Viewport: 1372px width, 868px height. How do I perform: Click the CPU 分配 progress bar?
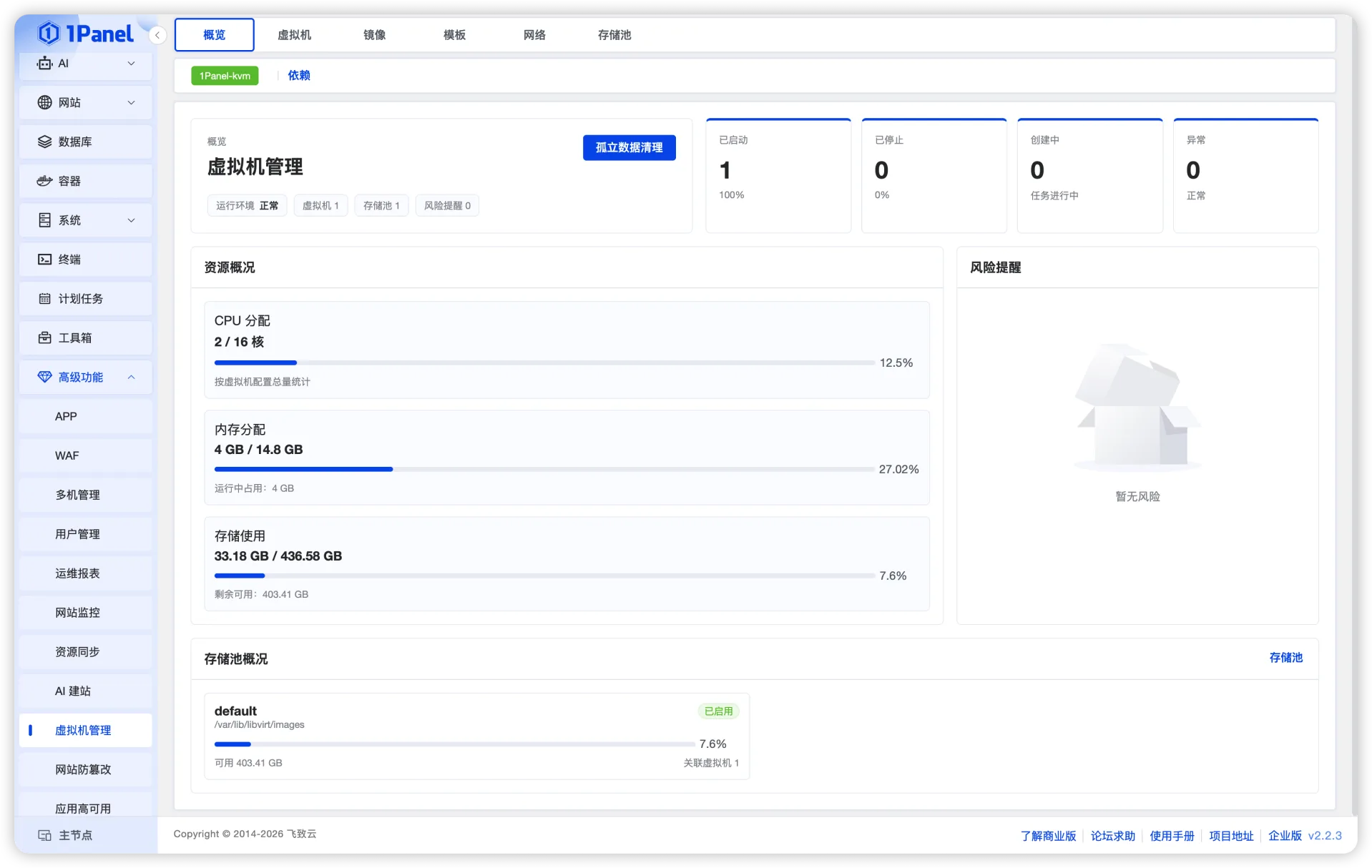coord(544,363)
